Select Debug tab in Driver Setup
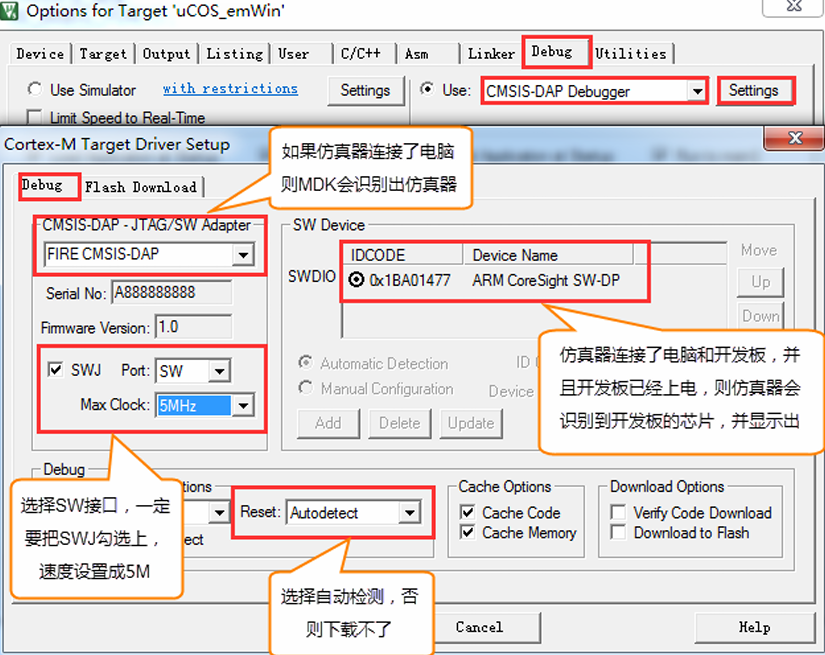Screen dimensions: 825x655 point(49,186)
